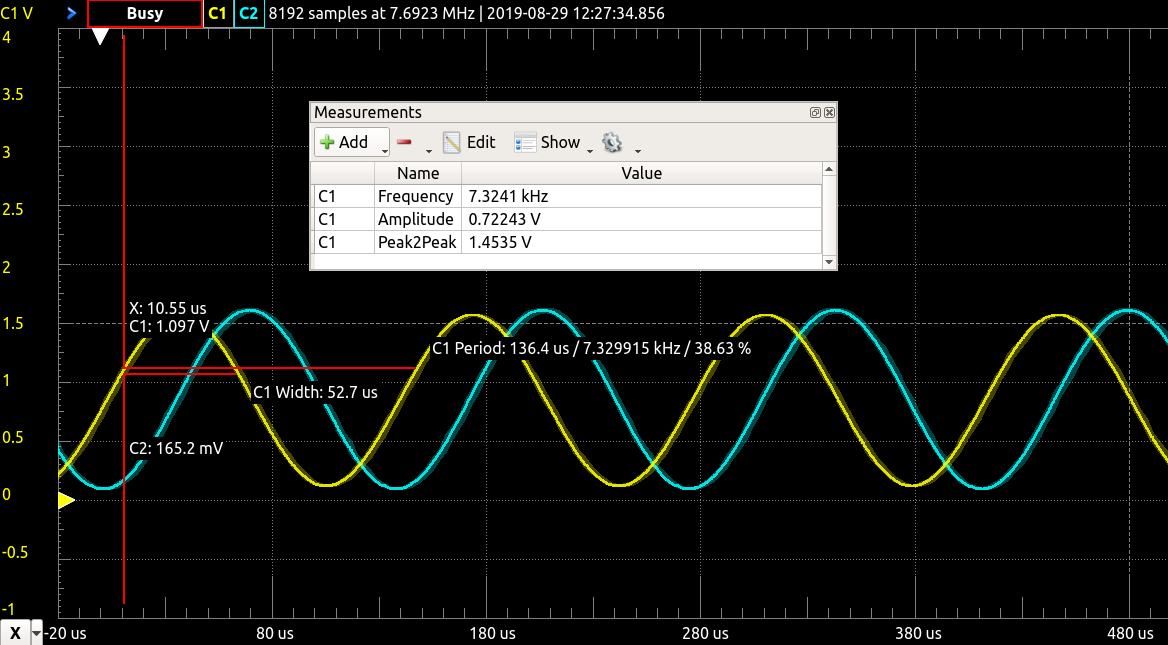Viewport: 1168px width, 645px height.
Task: Select the Edit measurement pencil icon
Action: [450, 142]
